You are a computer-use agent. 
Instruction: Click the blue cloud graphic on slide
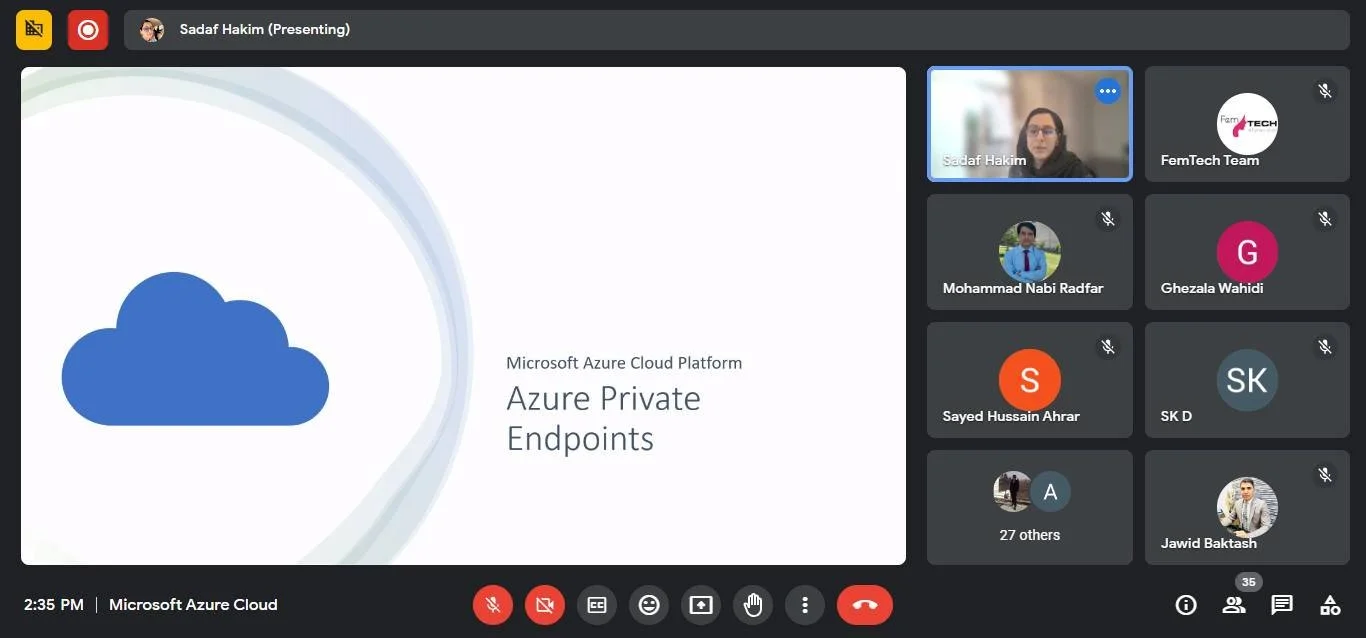click(x=195, y=349)
